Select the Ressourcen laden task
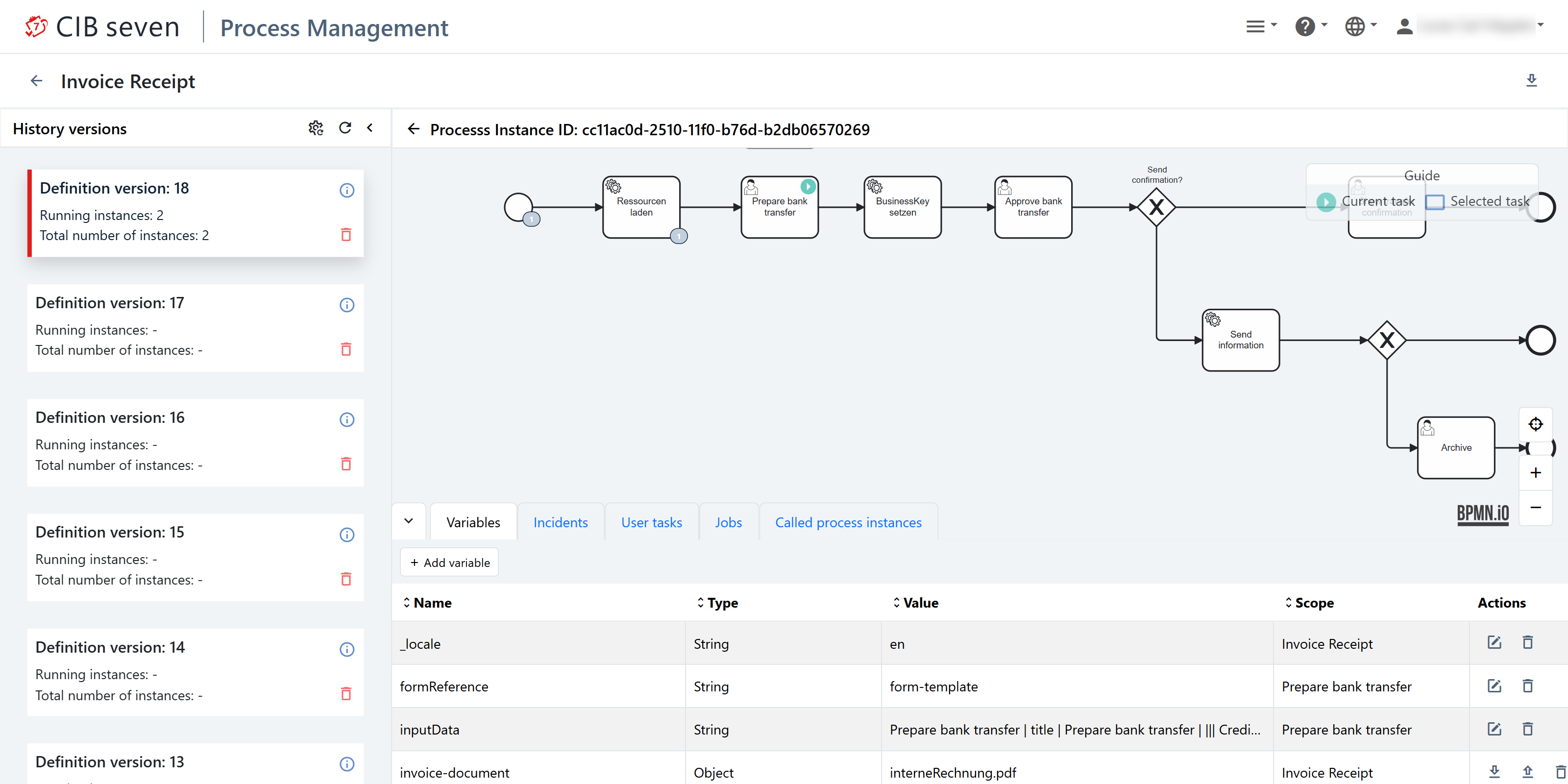This screenshot has height=784, width=1568. pos(641,207)
